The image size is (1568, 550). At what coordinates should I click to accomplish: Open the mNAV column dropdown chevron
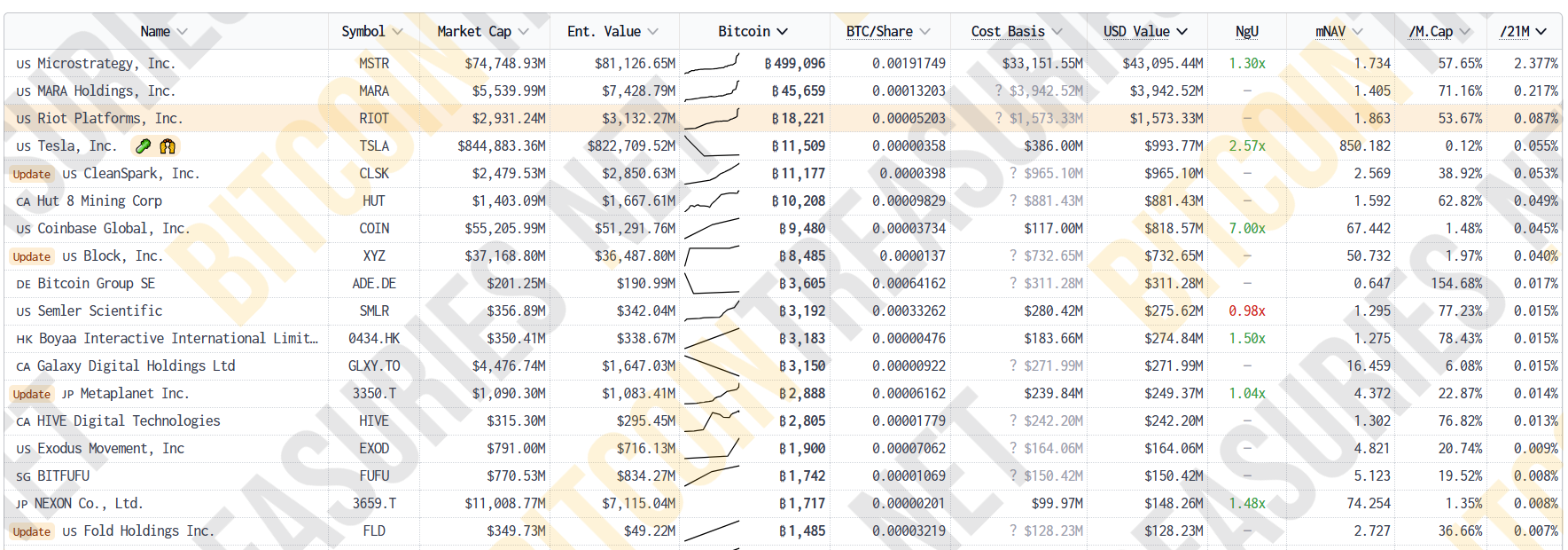(x=1358, y=32)
